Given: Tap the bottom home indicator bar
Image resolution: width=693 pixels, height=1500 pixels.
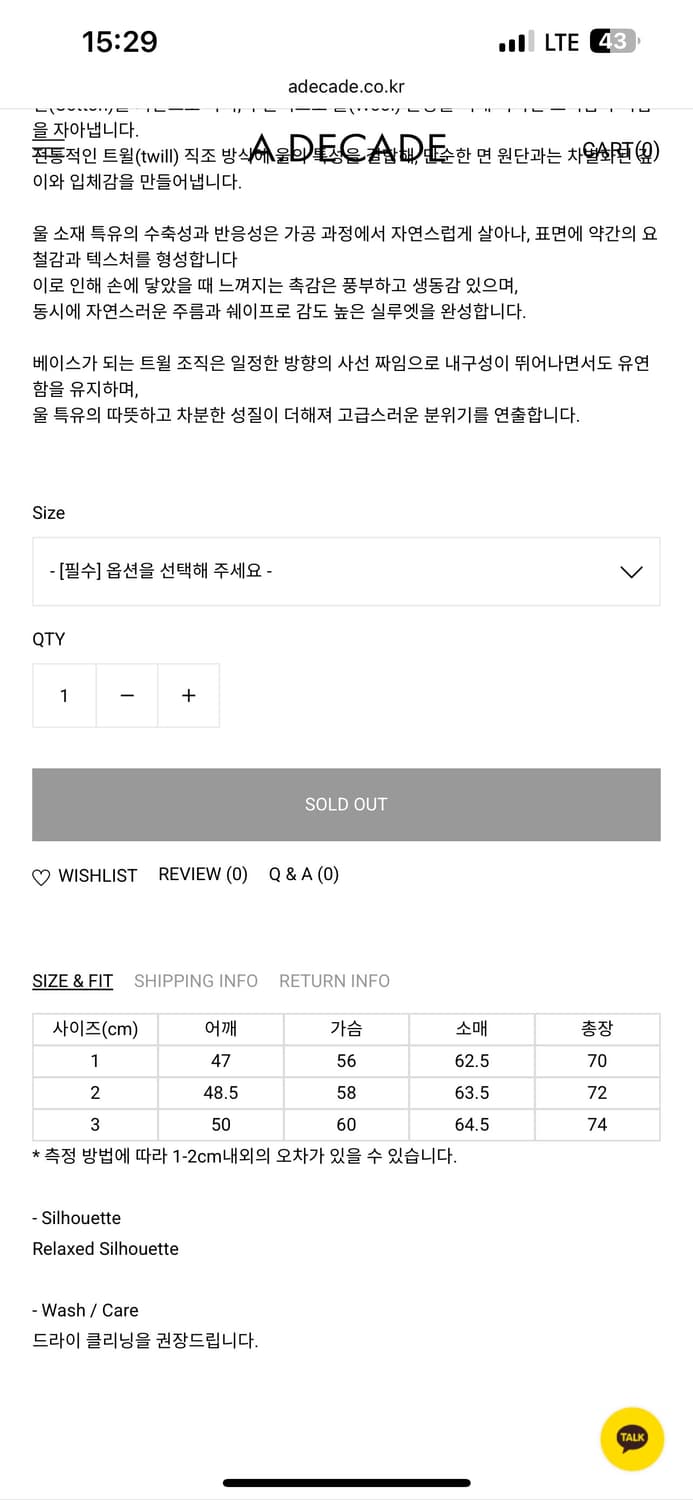Looking at the screenshot, I should point(346,1484).
